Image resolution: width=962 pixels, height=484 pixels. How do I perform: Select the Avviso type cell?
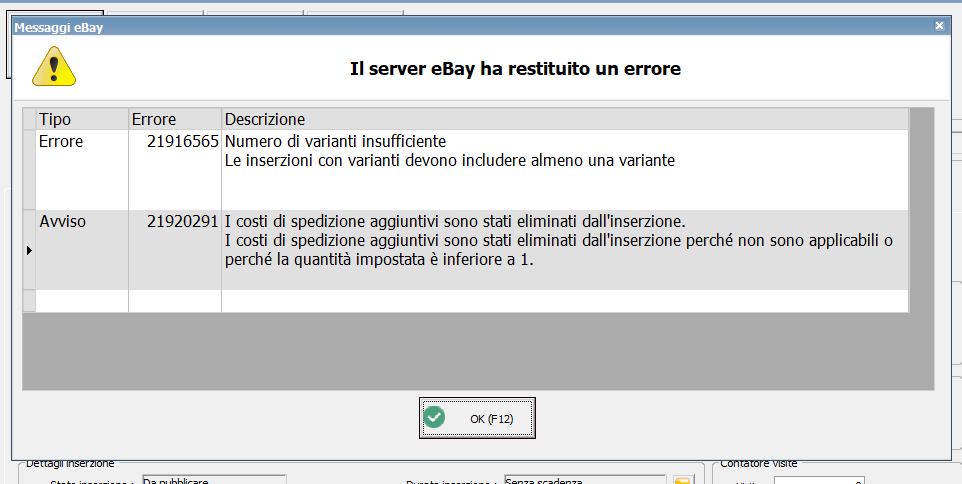point(82,250)
